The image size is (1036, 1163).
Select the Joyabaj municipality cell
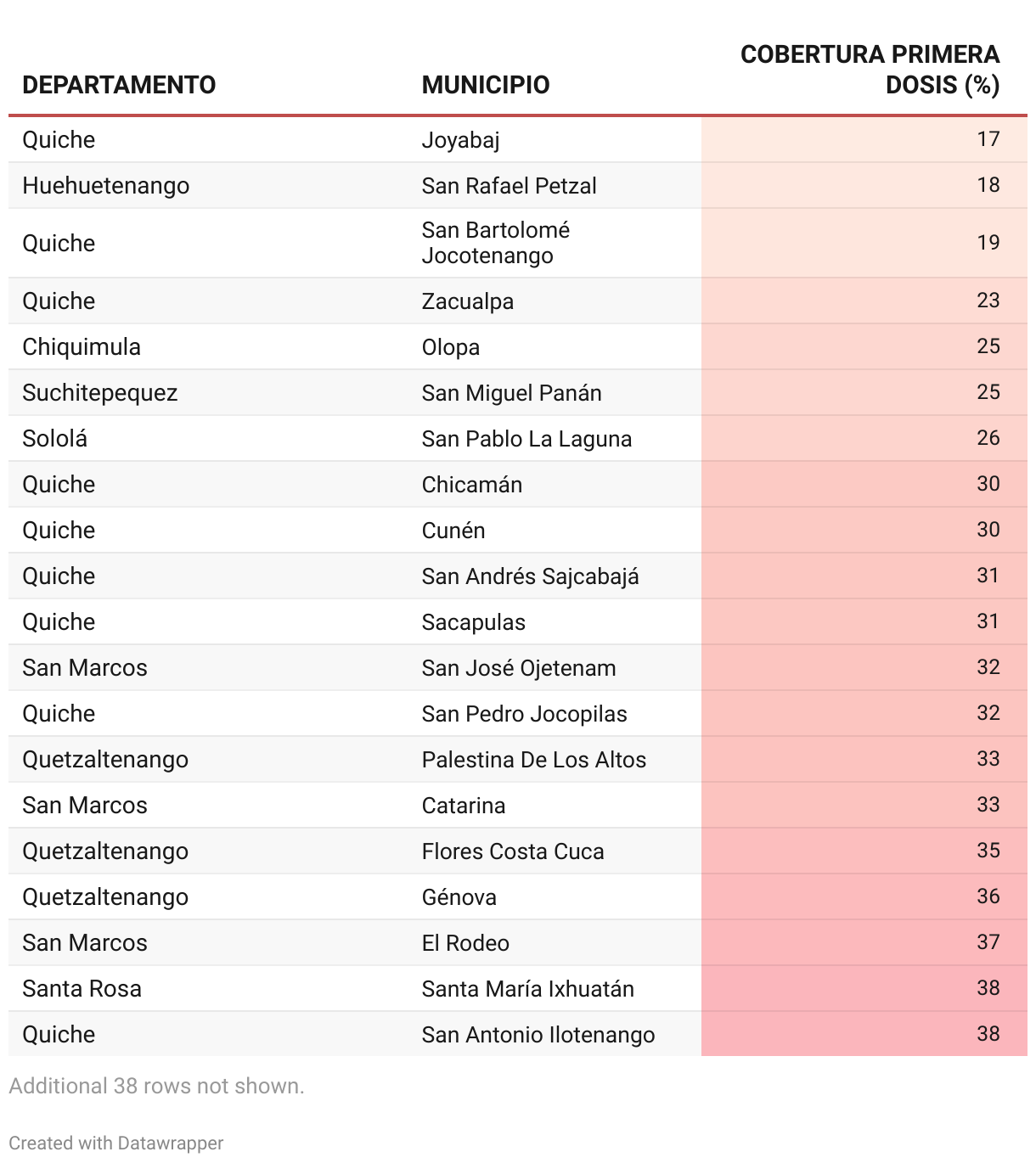pos(461,140)
